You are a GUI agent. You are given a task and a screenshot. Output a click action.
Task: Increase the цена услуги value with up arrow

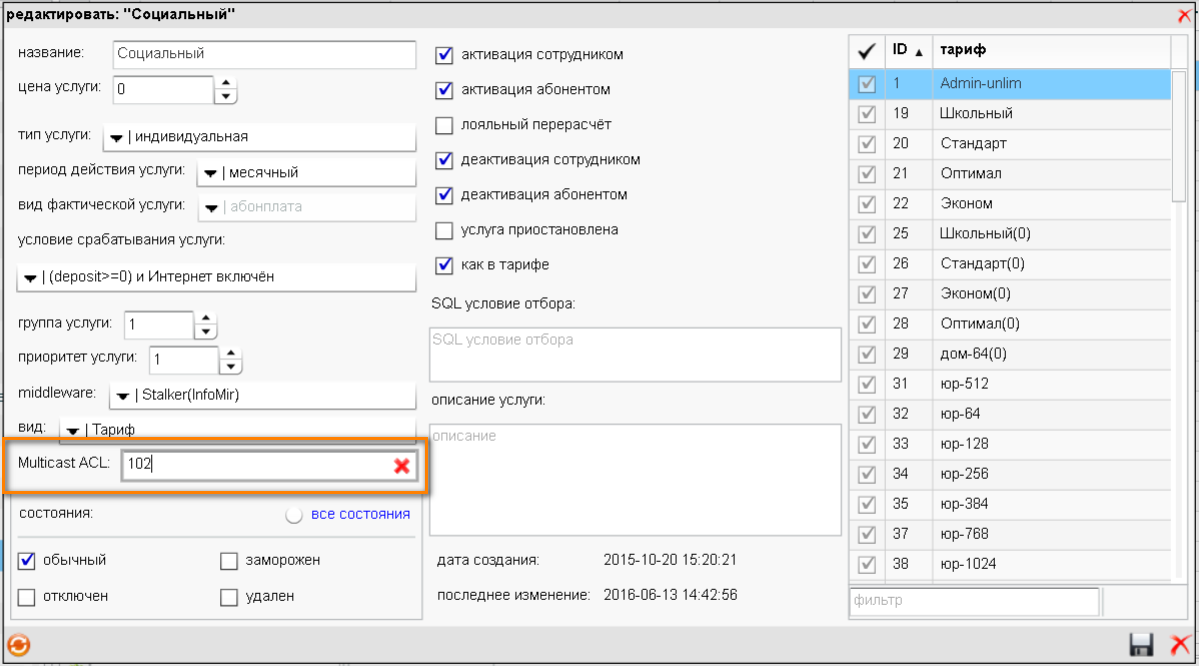coord(226,83)
